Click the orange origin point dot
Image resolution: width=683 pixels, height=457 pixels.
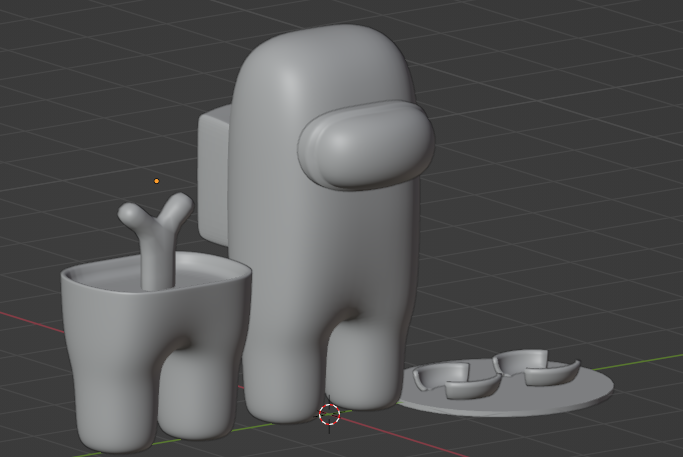(x=156, y=181)
